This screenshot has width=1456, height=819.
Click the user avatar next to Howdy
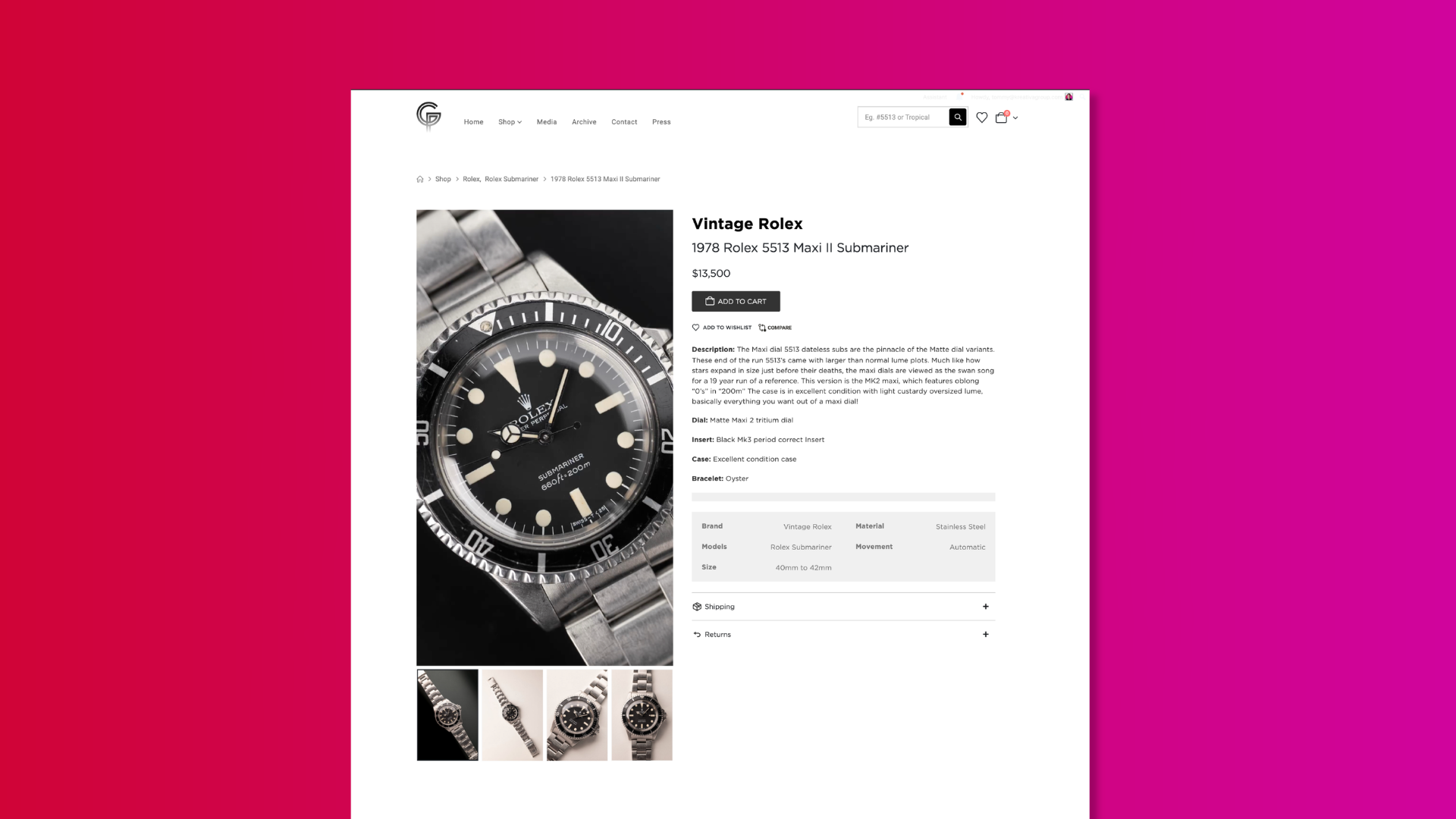tap(1068, 97)
